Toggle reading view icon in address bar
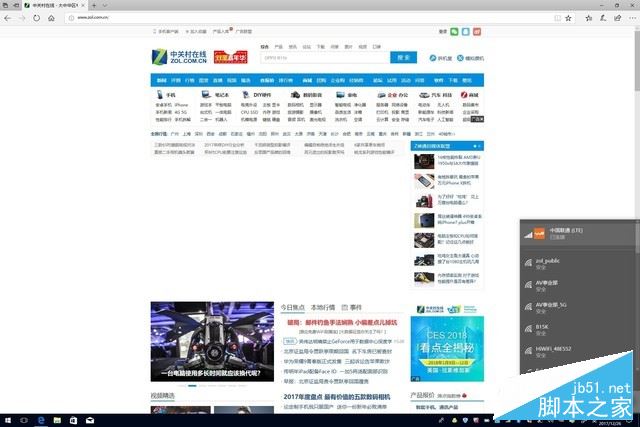 click(x=557, y=18)
